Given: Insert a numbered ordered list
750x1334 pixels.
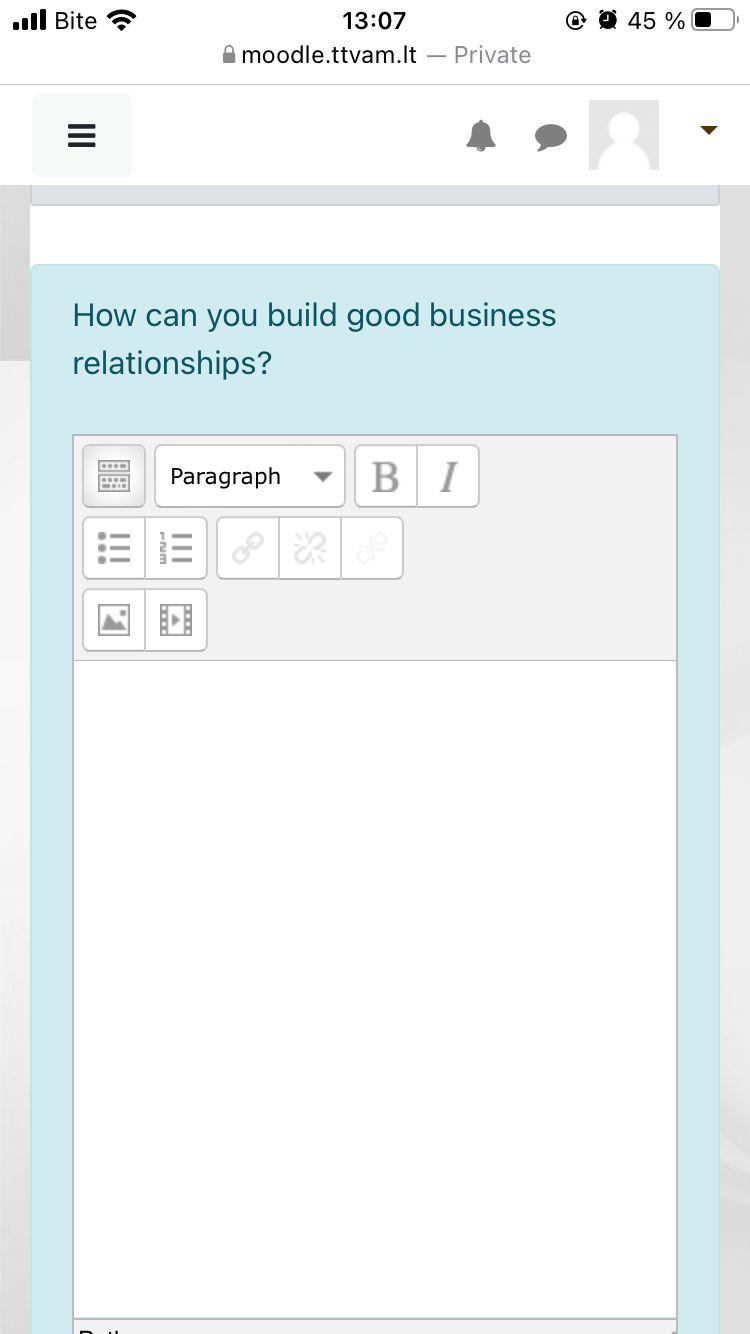Looking at the screenshot, I should point(176,548).
